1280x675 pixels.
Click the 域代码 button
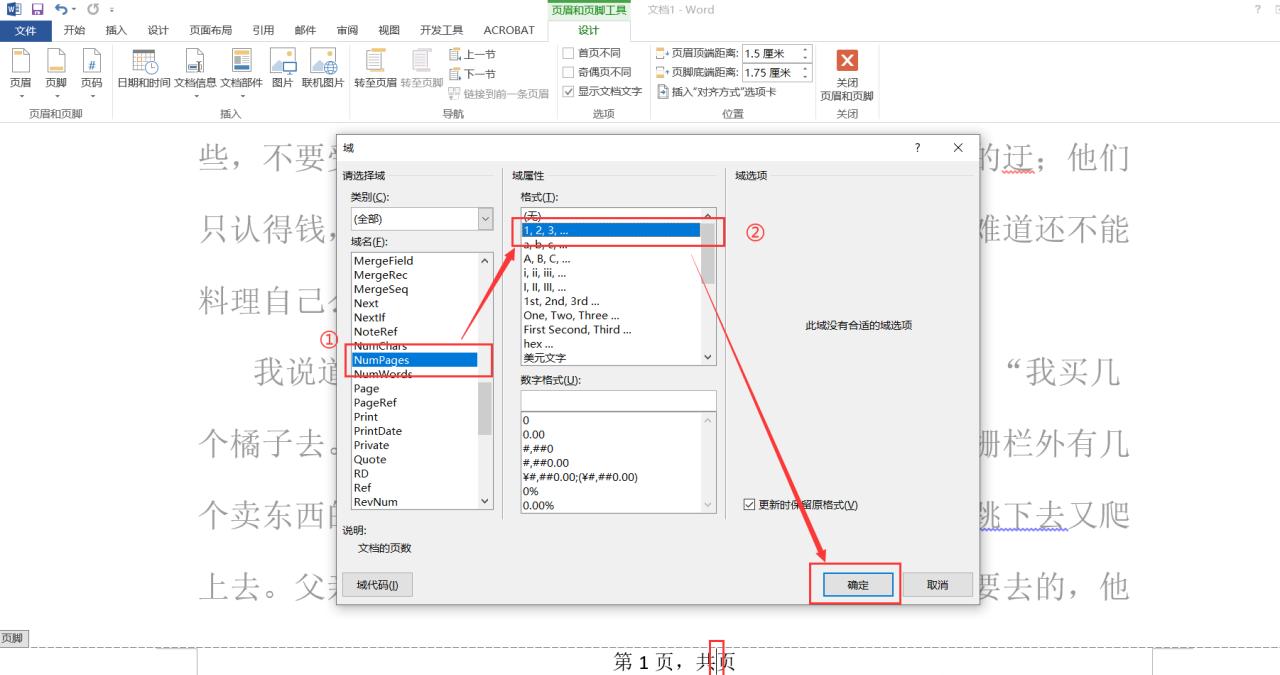tap(377, 585)
